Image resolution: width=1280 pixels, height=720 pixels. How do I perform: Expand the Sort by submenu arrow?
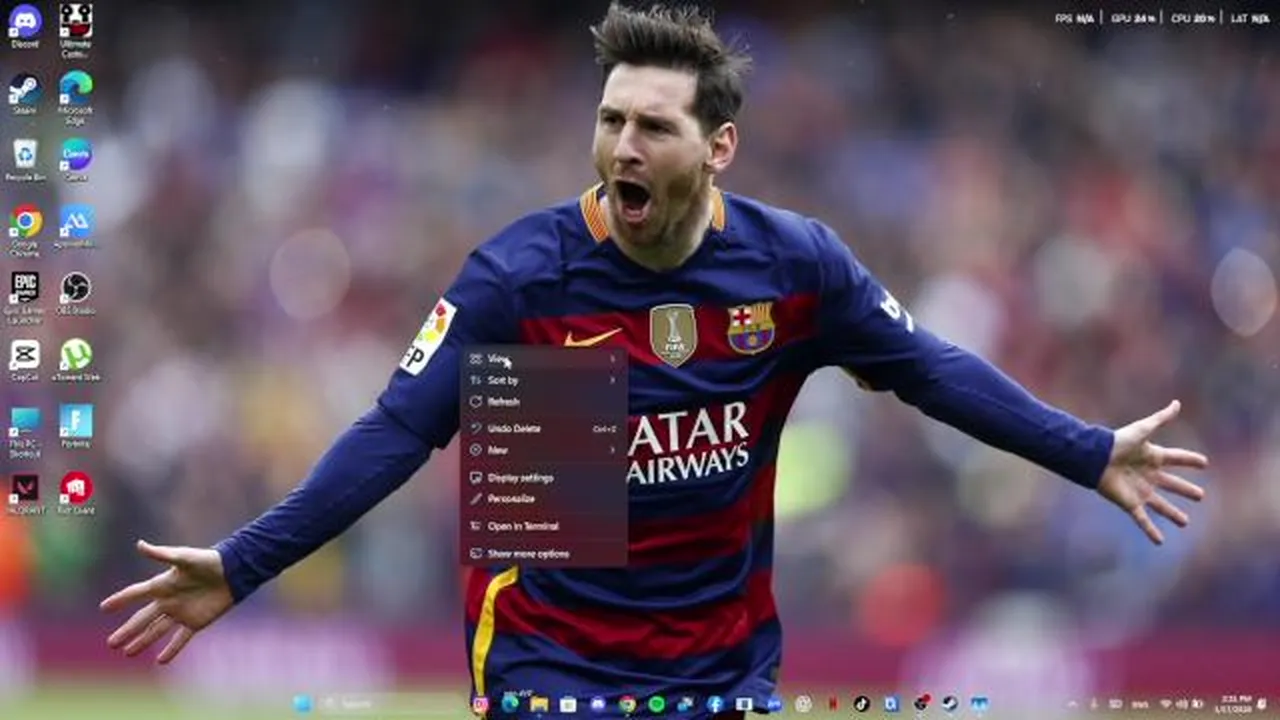(x=613, y=380)
